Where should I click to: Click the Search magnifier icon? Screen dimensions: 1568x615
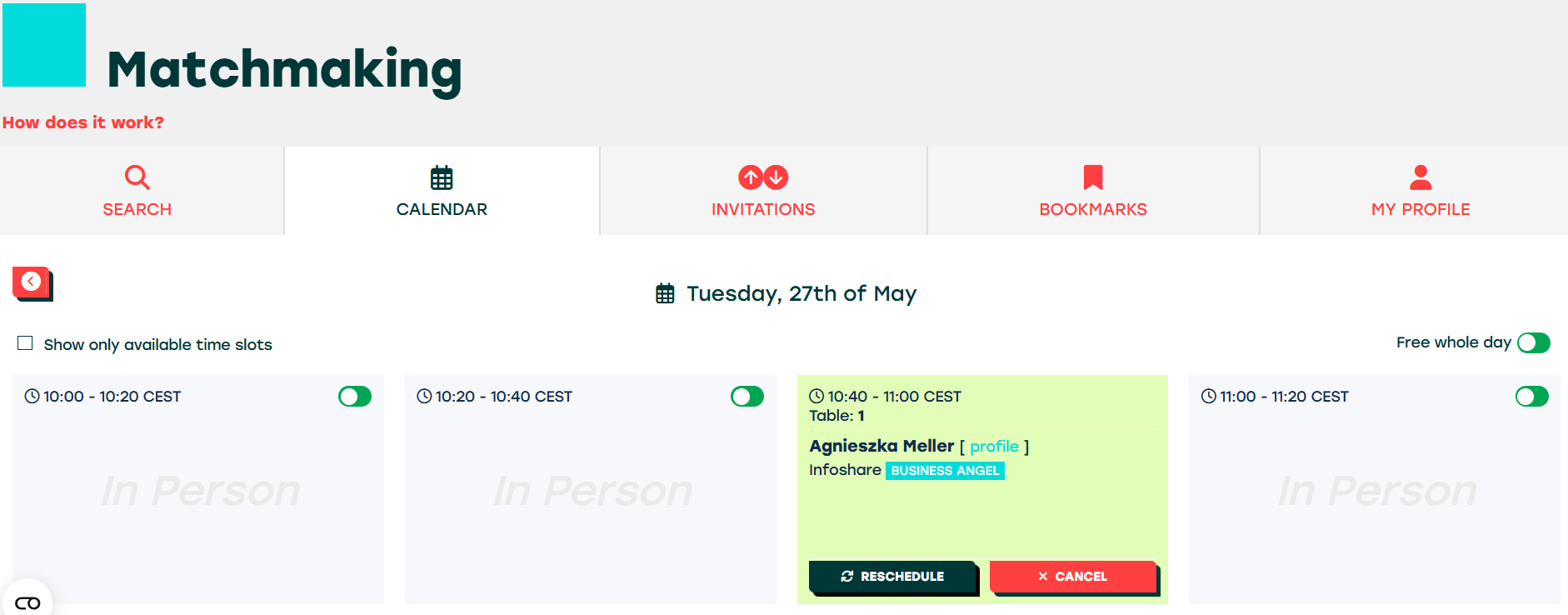click(137, 177)
